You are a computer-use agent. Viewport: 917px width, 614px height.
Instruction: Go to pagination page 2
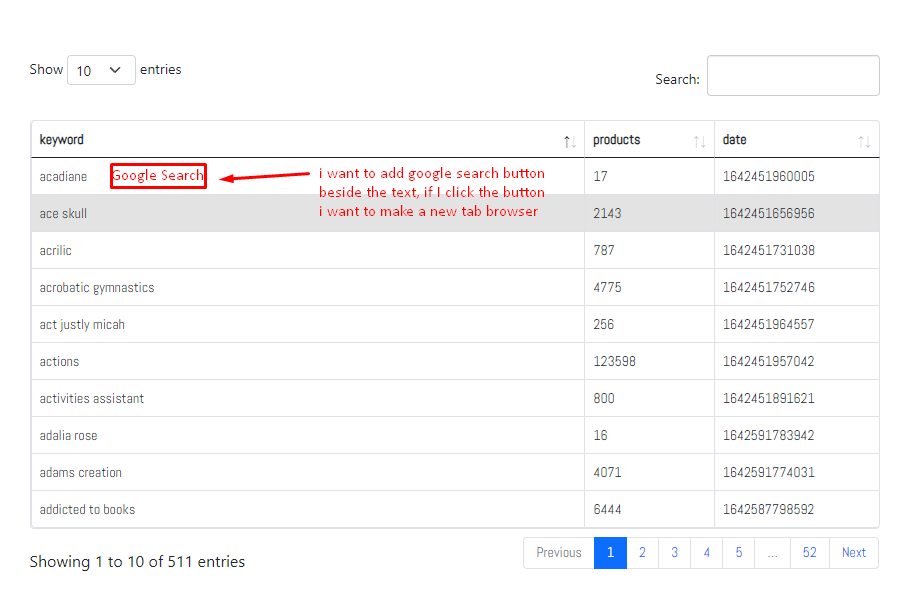point(642,553)
